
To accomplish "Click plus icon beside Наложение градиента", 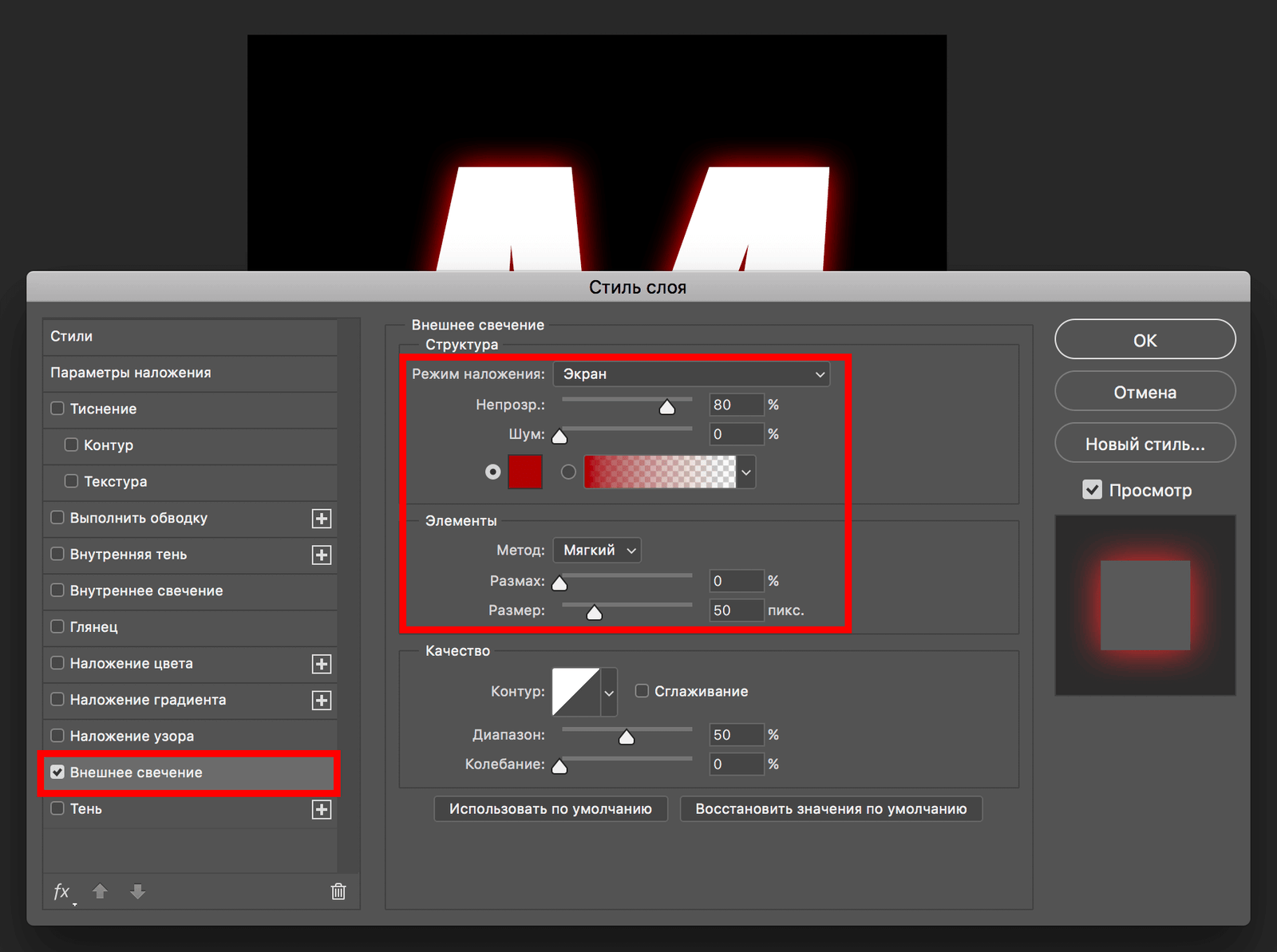I will (x=322, y=701).
